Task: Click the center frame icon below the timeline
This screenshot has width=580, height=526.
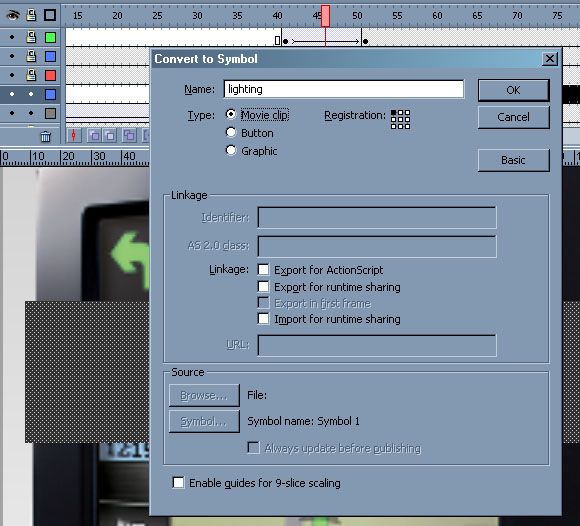Action: [x=74, y=136]
